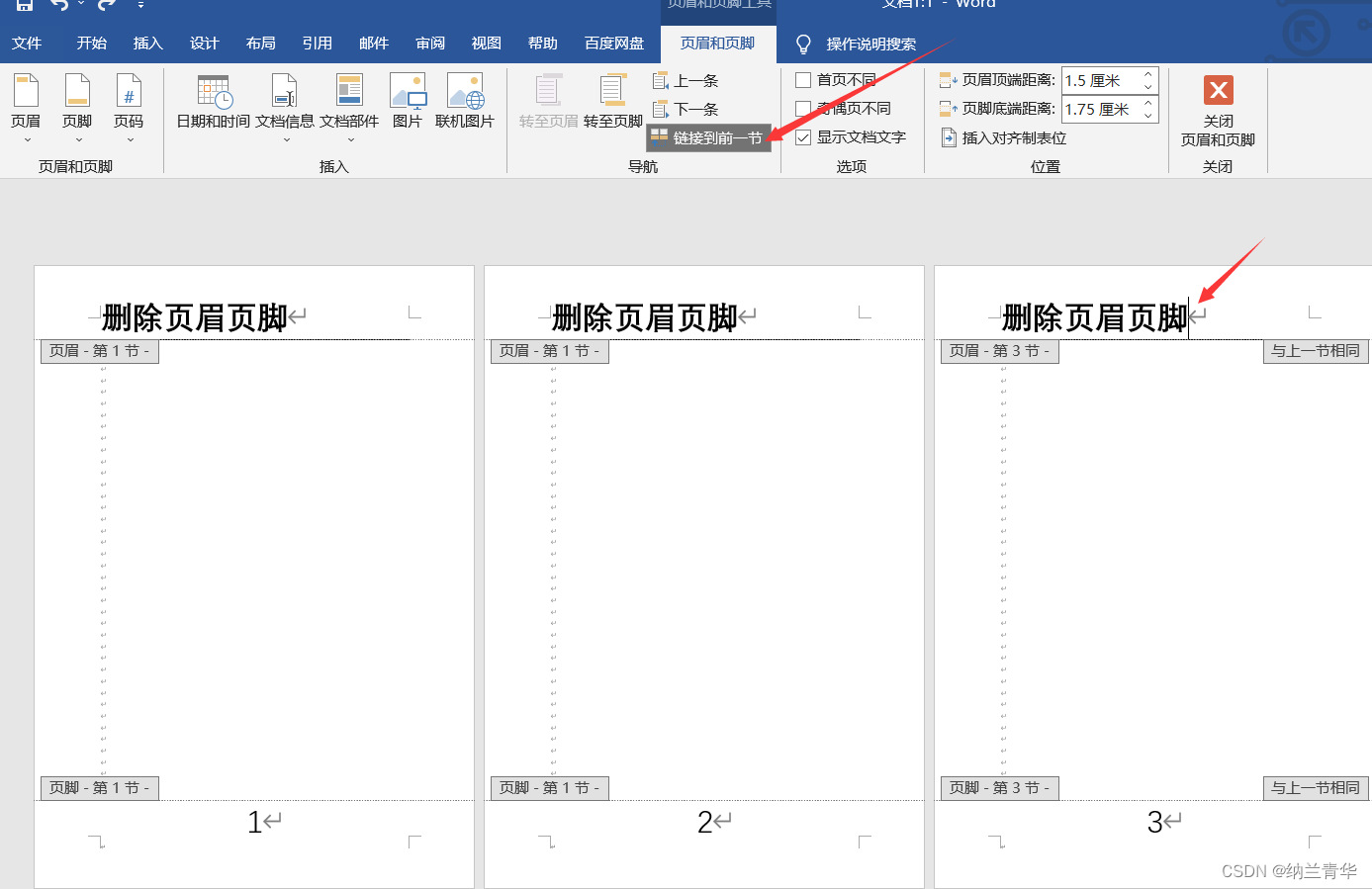Switch to the 帮助 tab
Viewport: 1372px width, 889px height.
pos(543,44)
